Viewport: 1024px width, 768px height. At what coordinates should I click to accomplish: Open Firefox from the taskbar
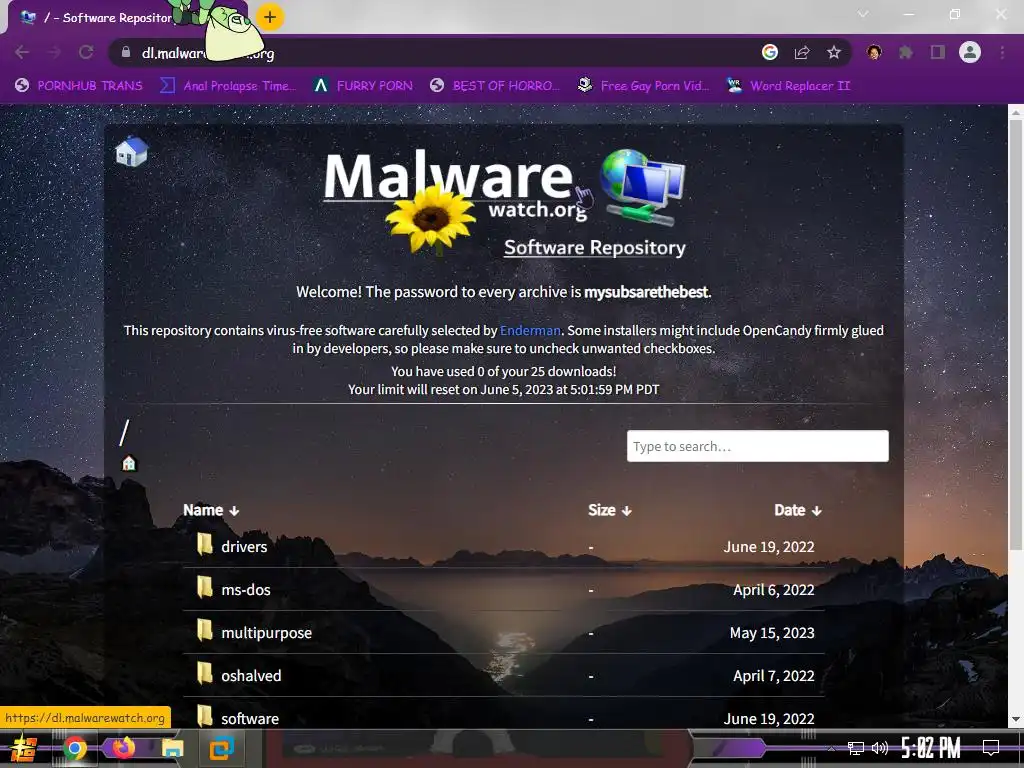point(123,748)
